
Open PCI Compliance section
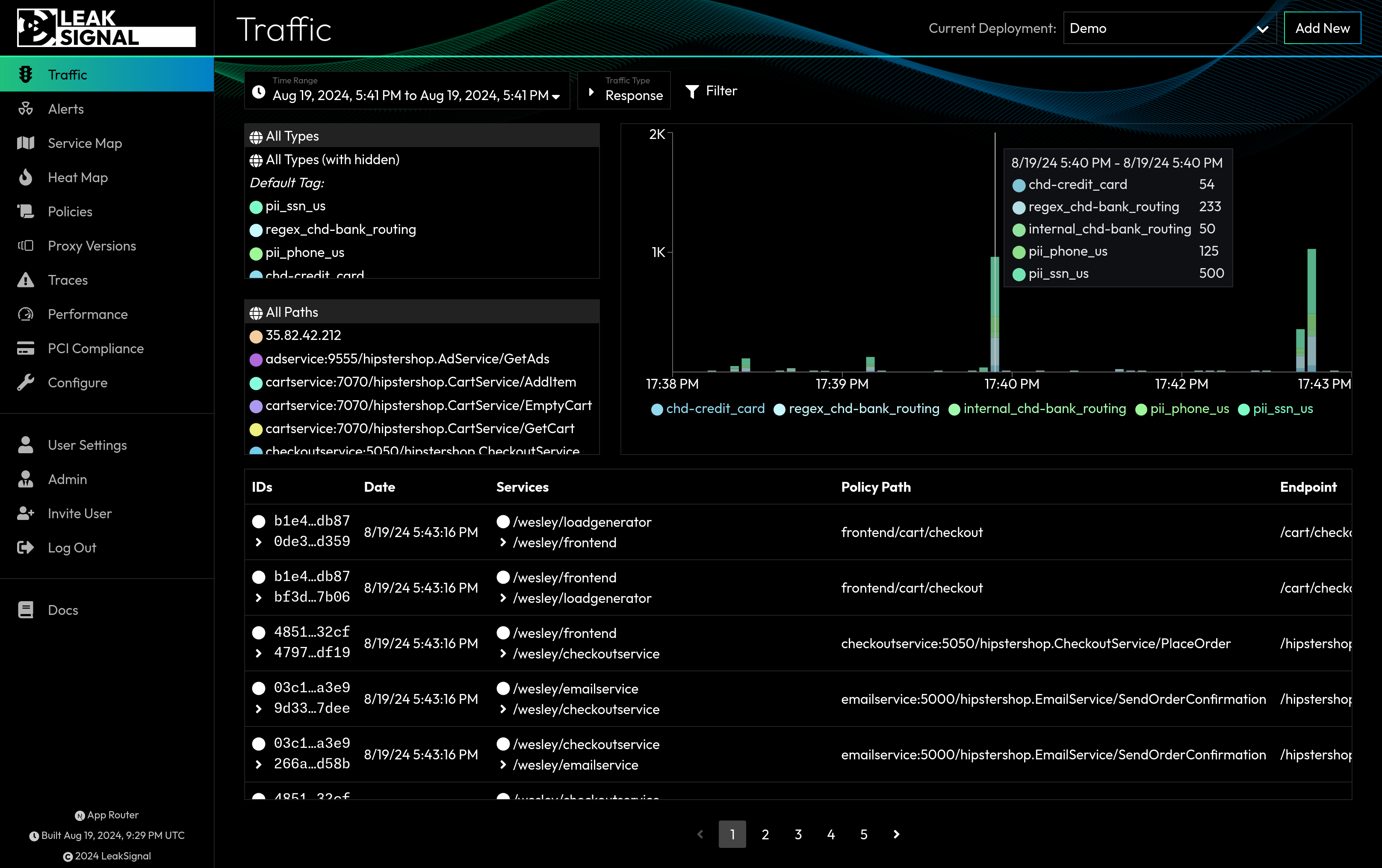click(96, 348)
